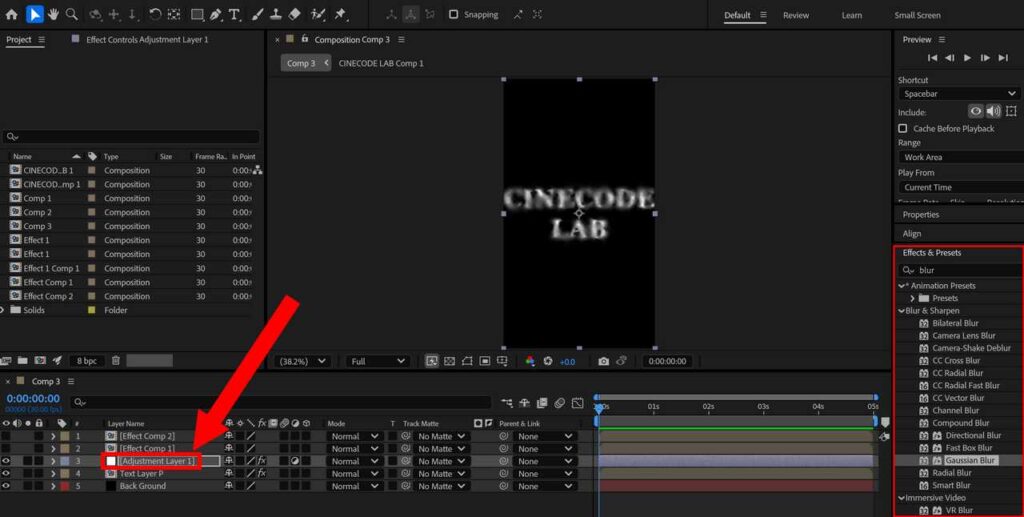Select the Clone Stamp tool
The height and width of the screenshot is (517, 1024).
(x=276, y=14)
